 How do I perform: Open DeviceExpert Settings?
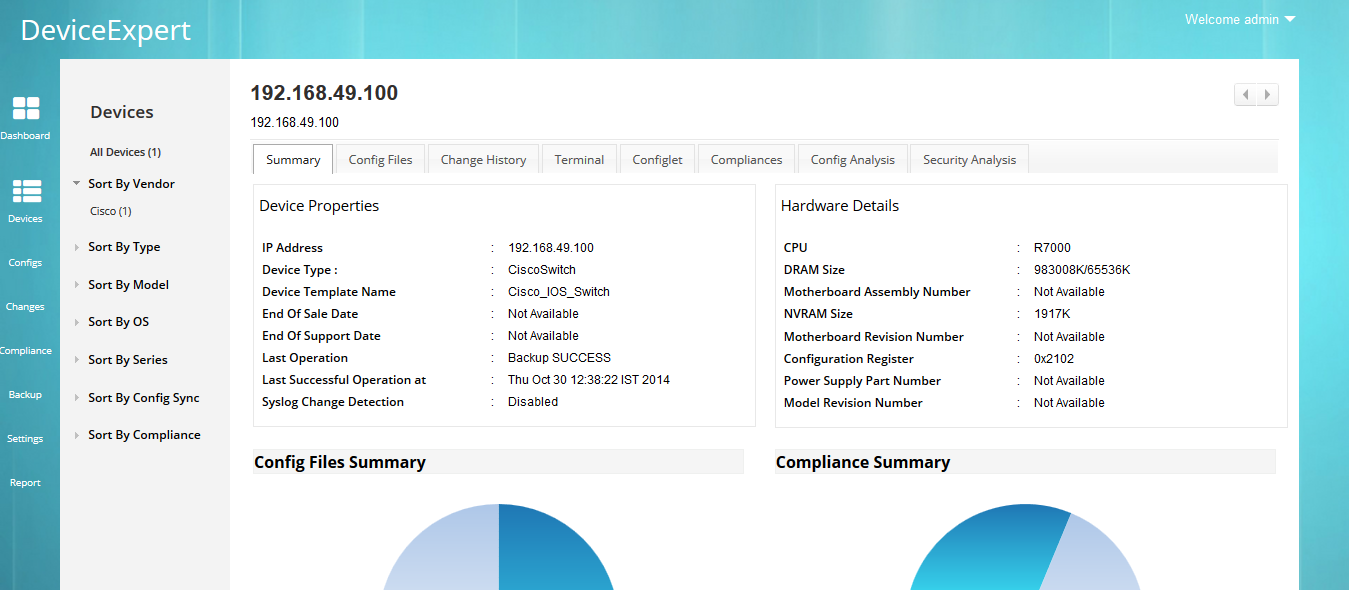coord(25,438)
